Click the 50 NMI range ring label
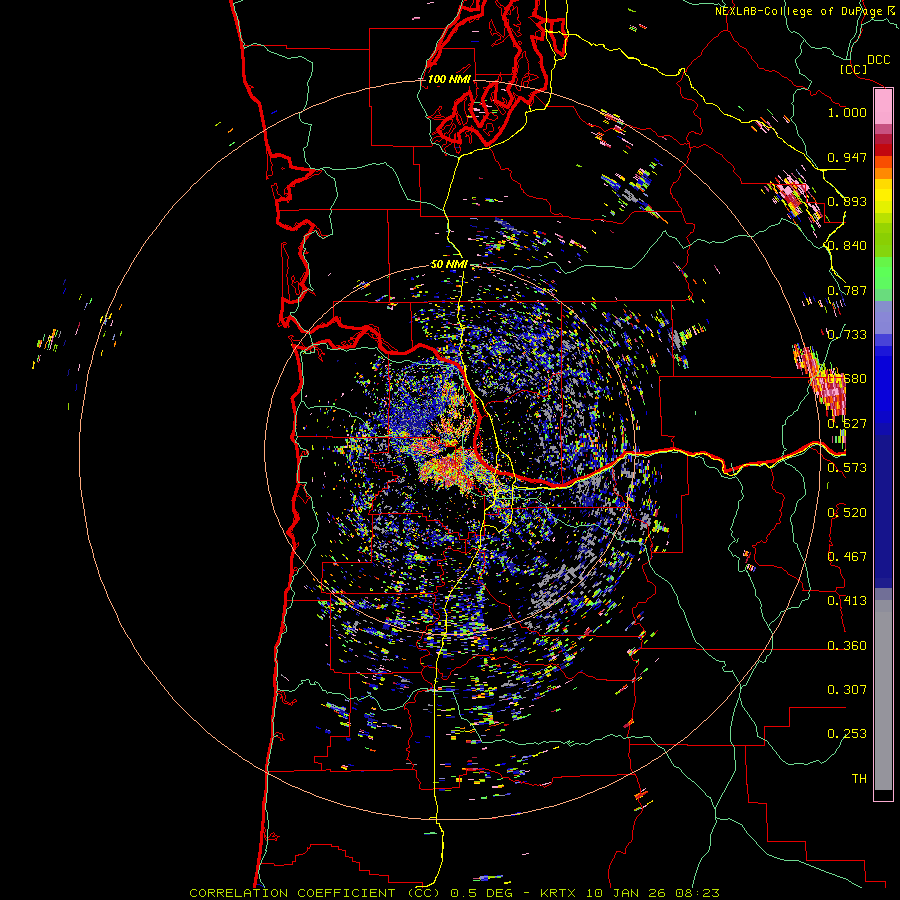 [x=449, y=265]
